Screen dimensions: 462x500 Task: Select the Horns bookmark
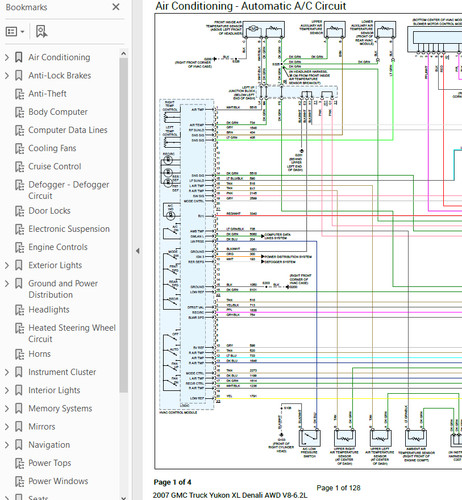(40, 354)
